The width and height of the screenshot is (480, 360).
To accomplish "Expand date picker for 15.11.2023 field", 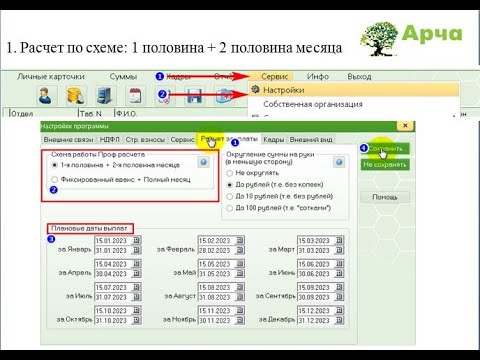I will click(x=240, y=310).
